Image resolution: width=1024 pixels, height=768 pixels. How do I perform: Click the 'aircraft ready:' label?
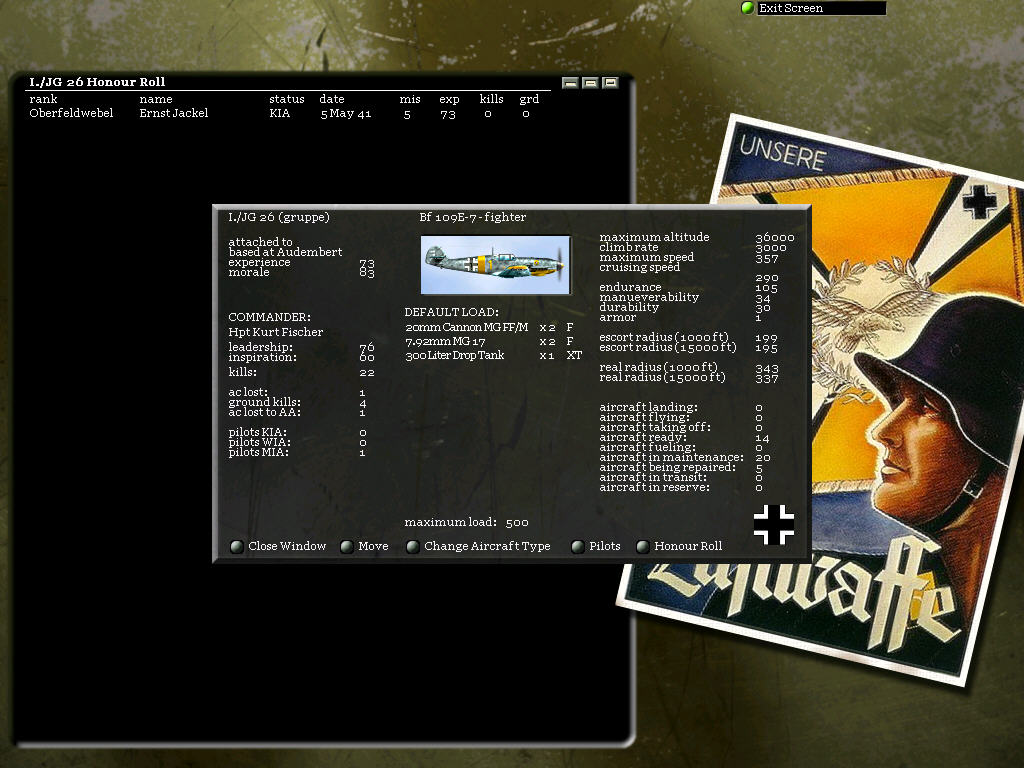coord(643,437)
